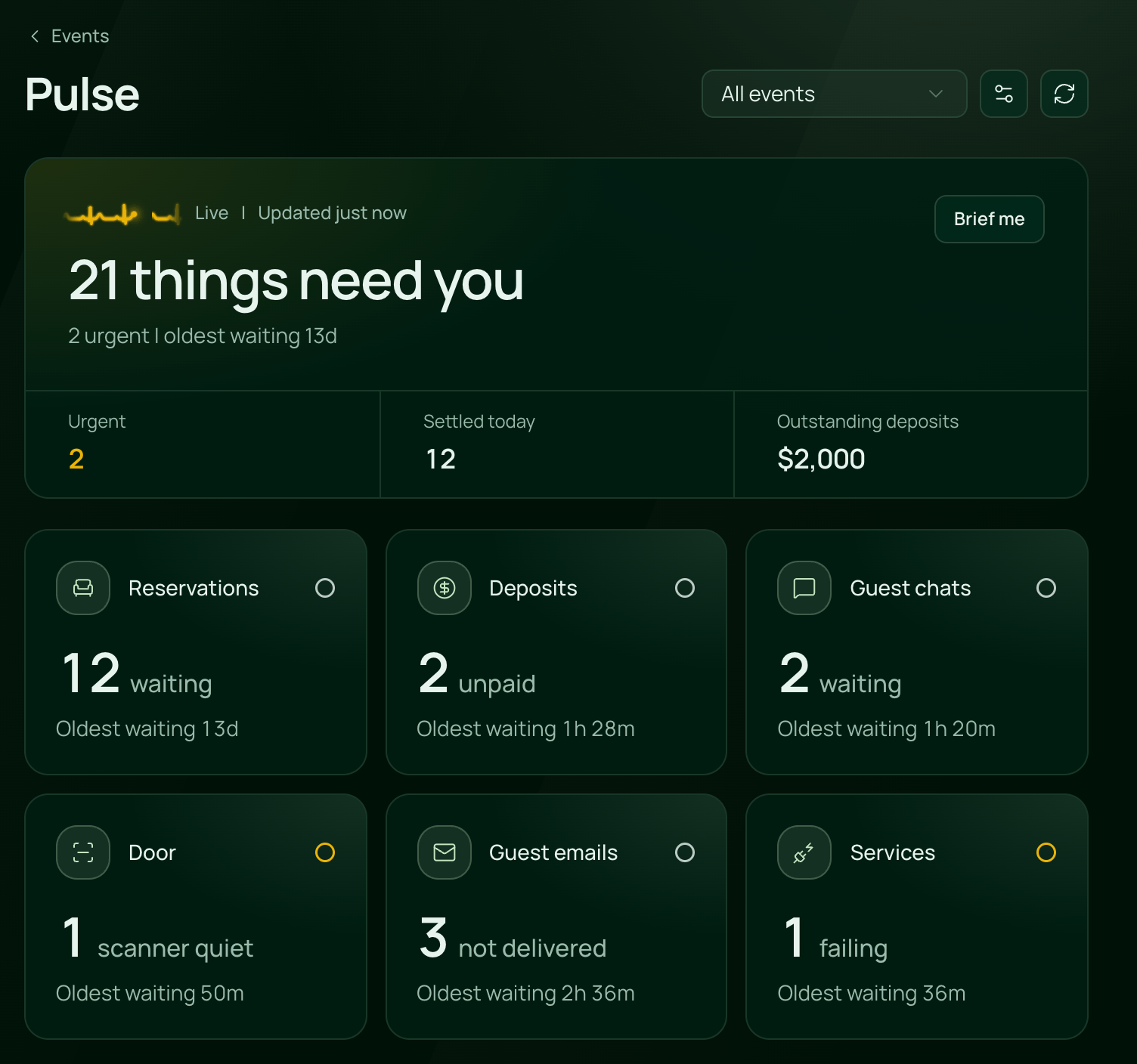Open the Guest emails card title
This screenshot has width=1137, height=1064.
tap(553, 852)
